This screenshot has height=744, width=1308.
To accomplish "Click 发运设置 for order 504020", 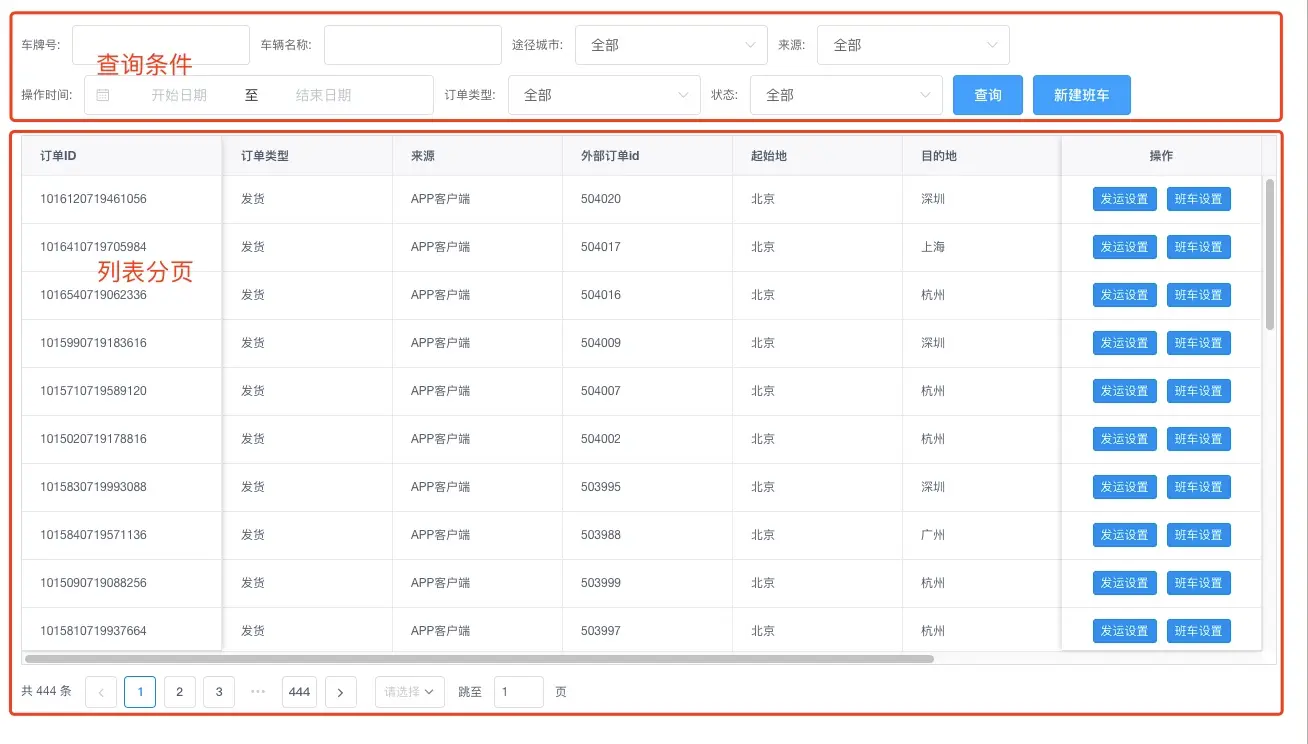I will click(x=1125, y=199).
